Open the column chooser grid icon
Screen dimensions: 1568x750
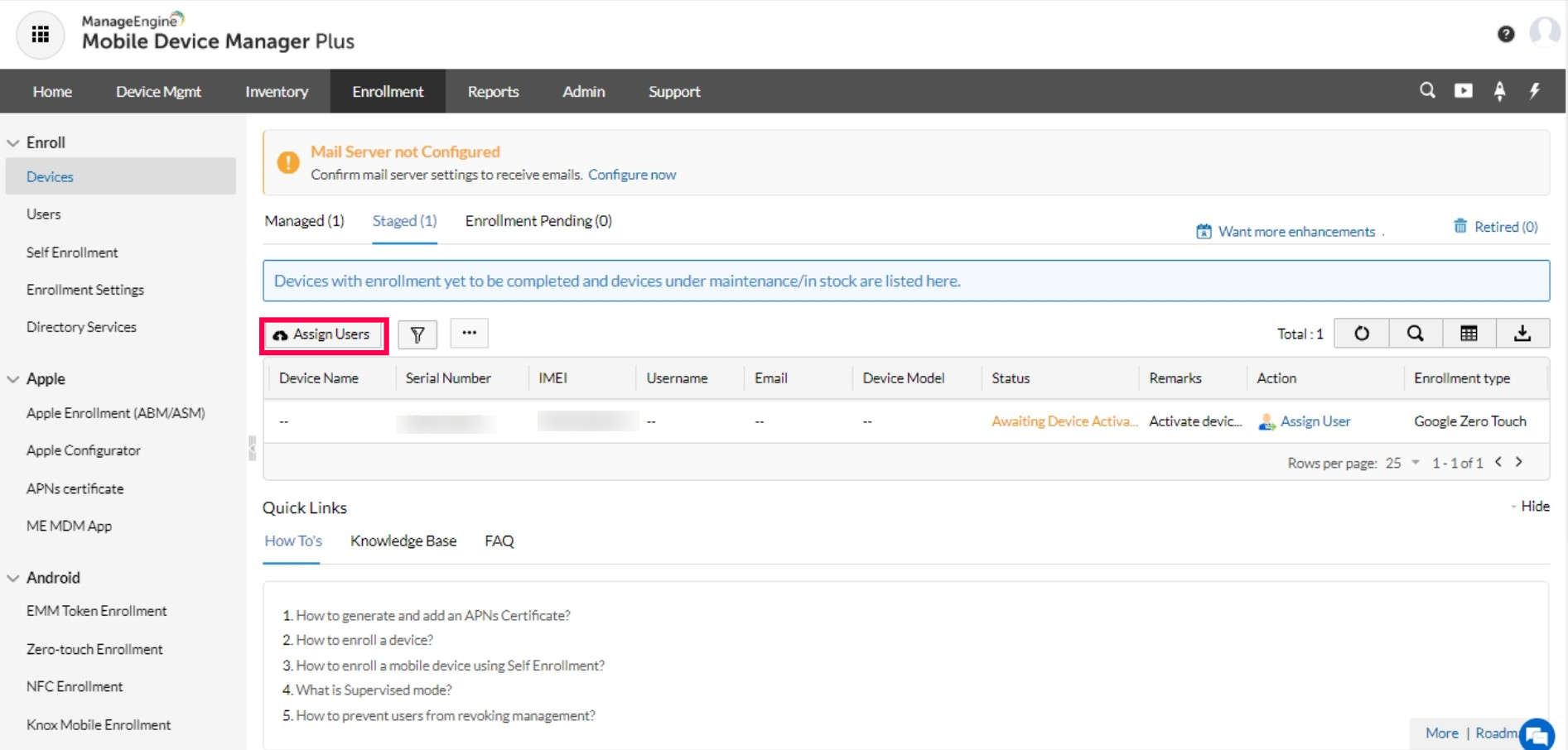click(x=1469, y=334)
